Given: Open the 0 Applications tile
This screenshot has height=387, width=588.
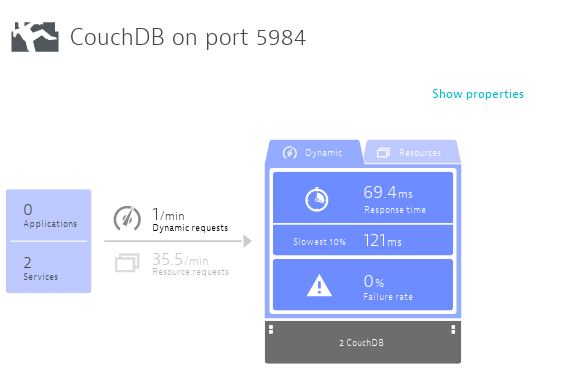Looking at the screenshot, I should click(49, 215).
